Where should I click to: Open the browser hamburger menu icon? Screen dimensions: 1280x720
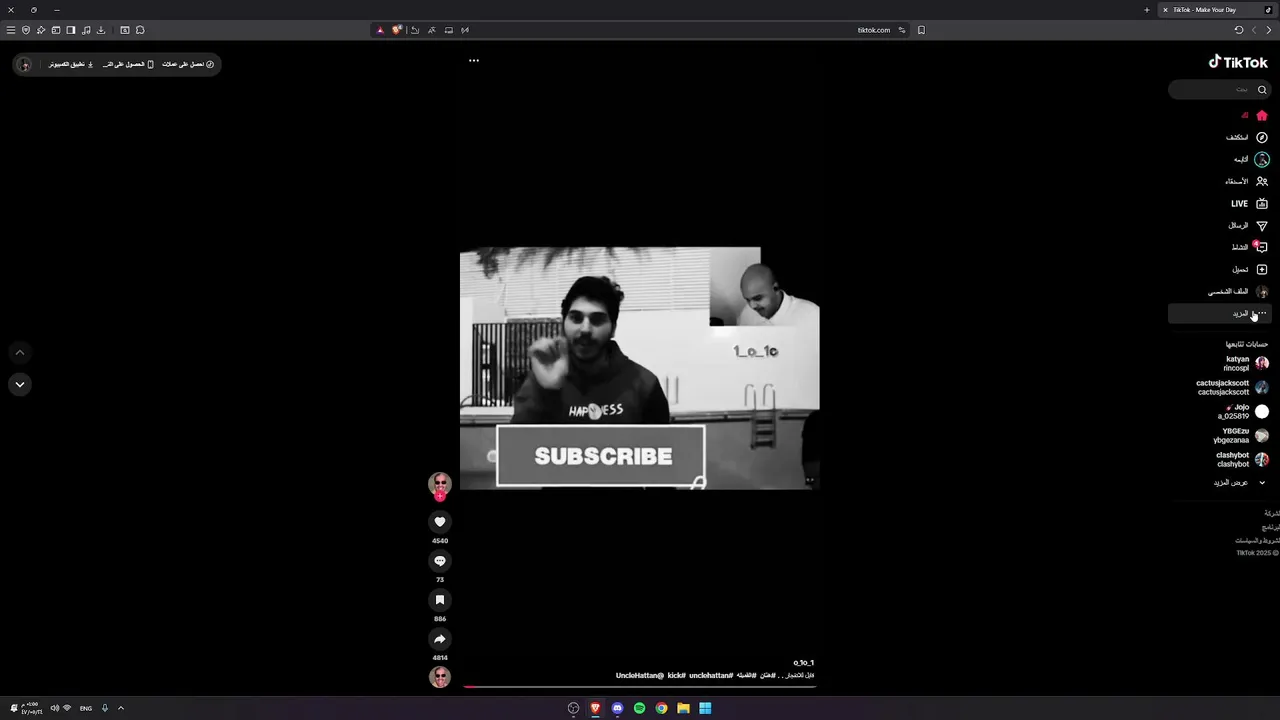coord(11,30)
